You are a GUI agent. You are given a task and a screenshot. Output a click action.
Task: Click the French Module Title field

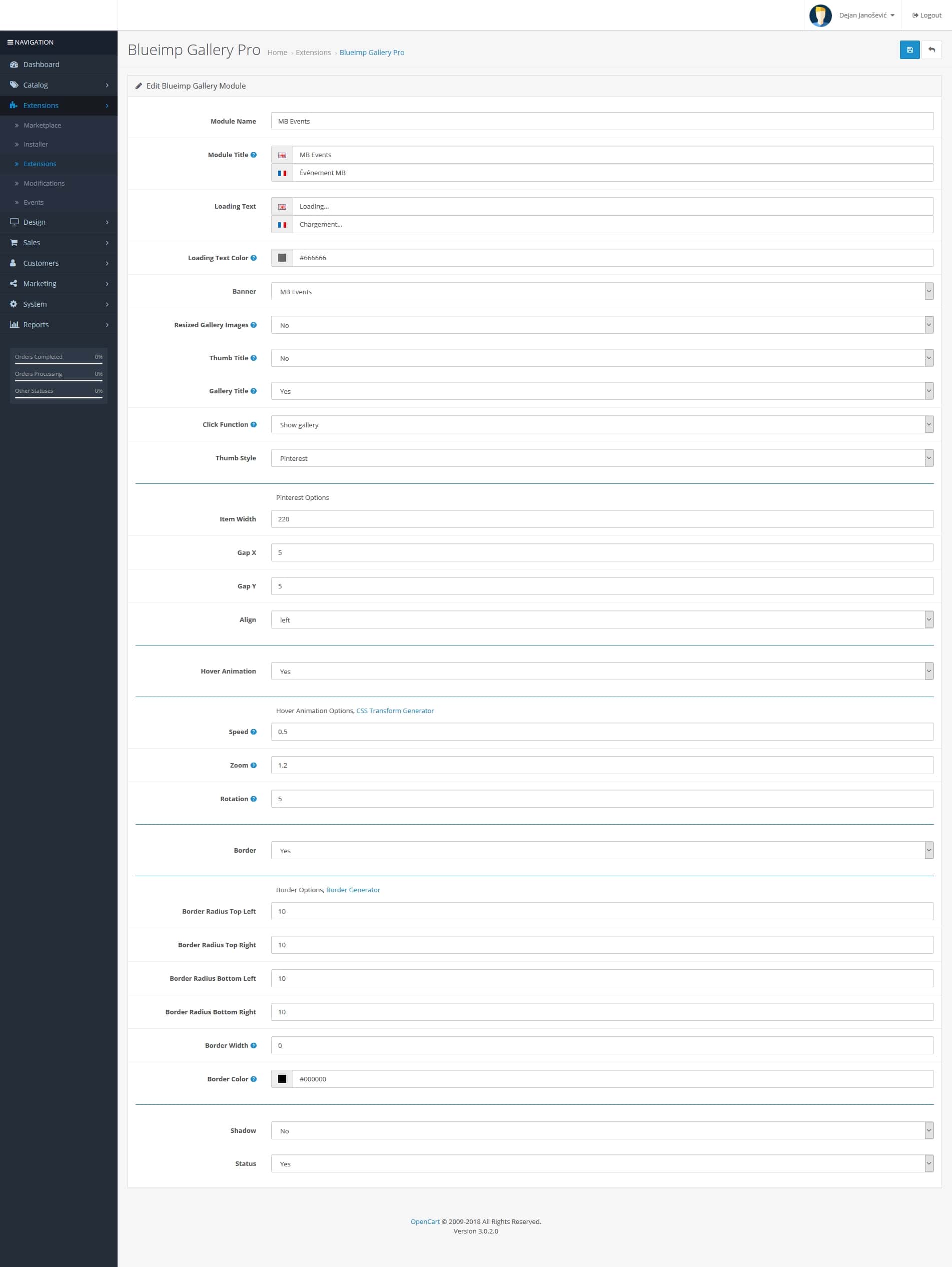click(x=613, y=173)
